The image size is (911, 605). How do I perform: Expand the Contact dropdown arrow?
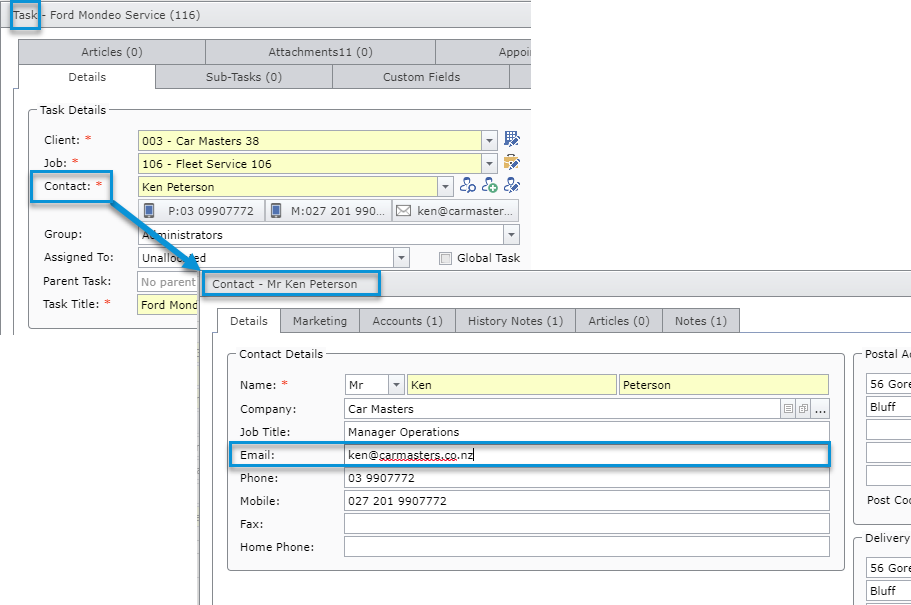coord(445,187)
